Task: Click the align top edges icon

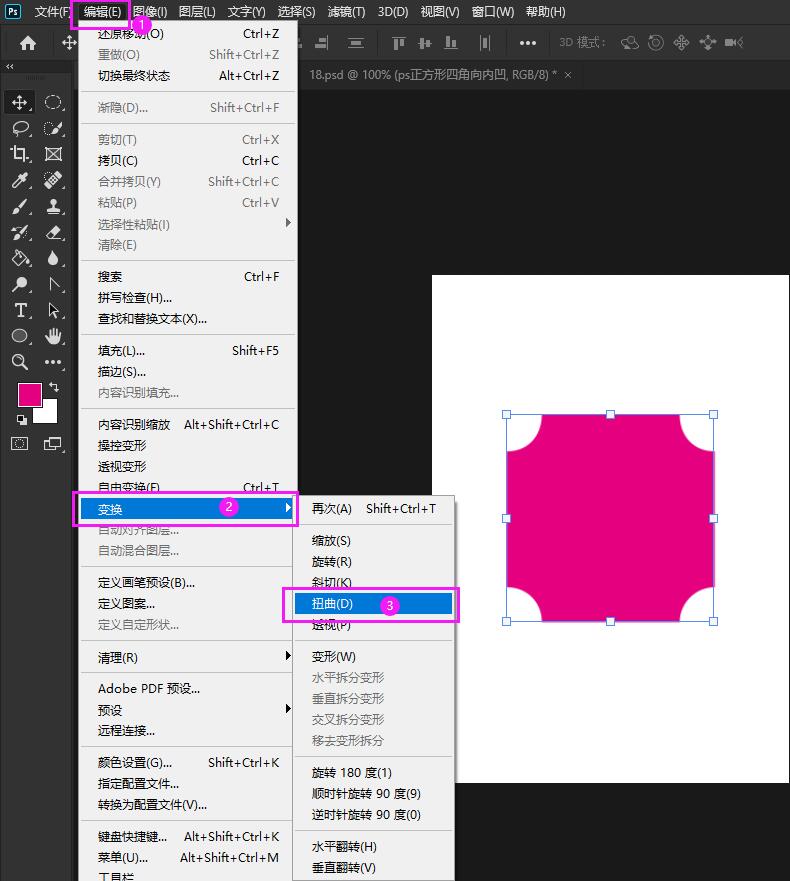Action: click(398, 43)
